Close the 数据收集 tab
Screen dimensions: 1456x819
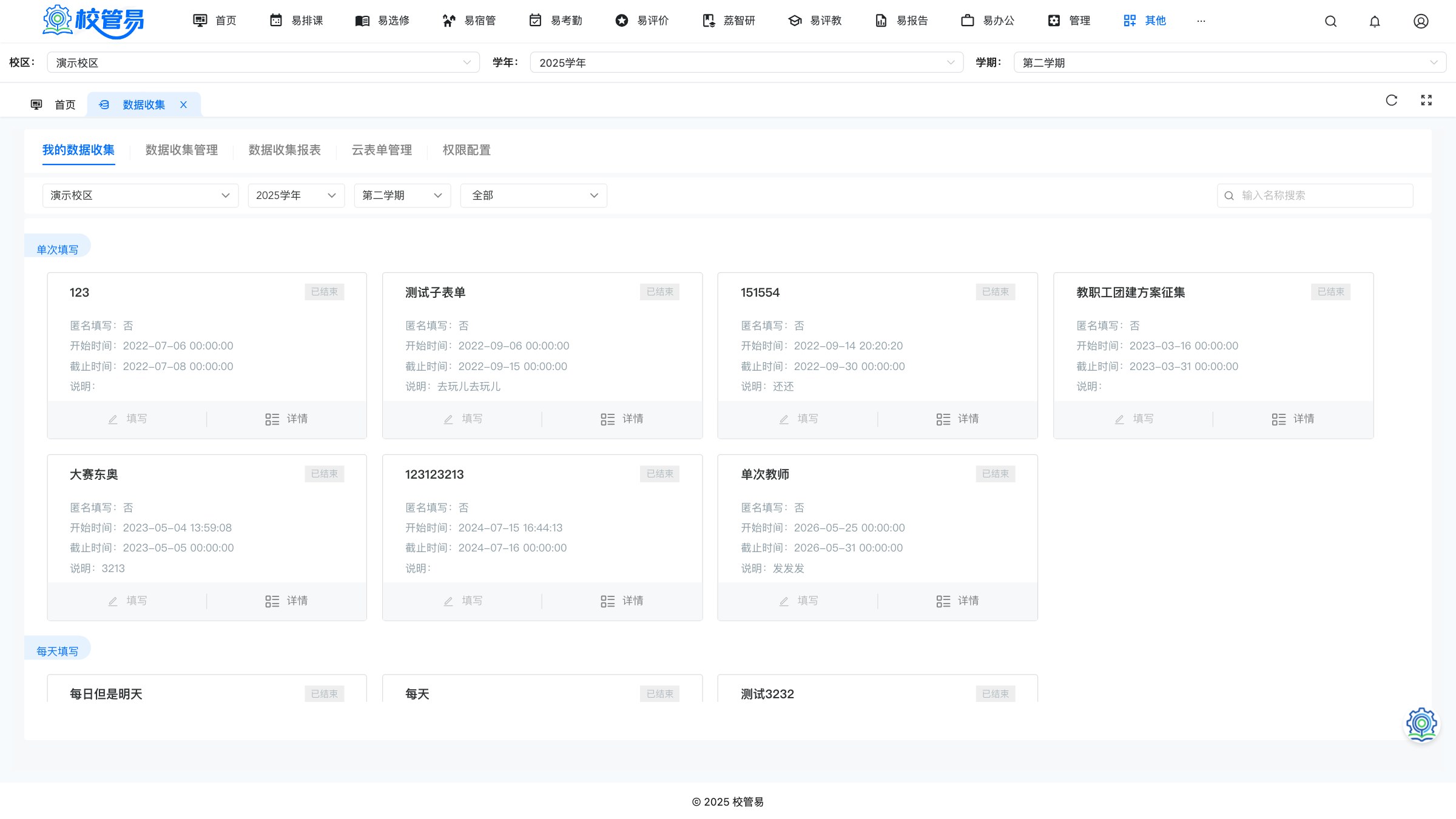183,105
